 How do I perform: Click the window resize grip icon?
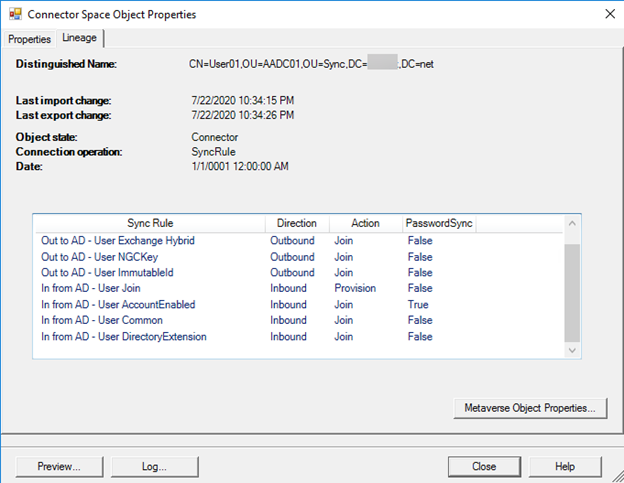(616, 476)
